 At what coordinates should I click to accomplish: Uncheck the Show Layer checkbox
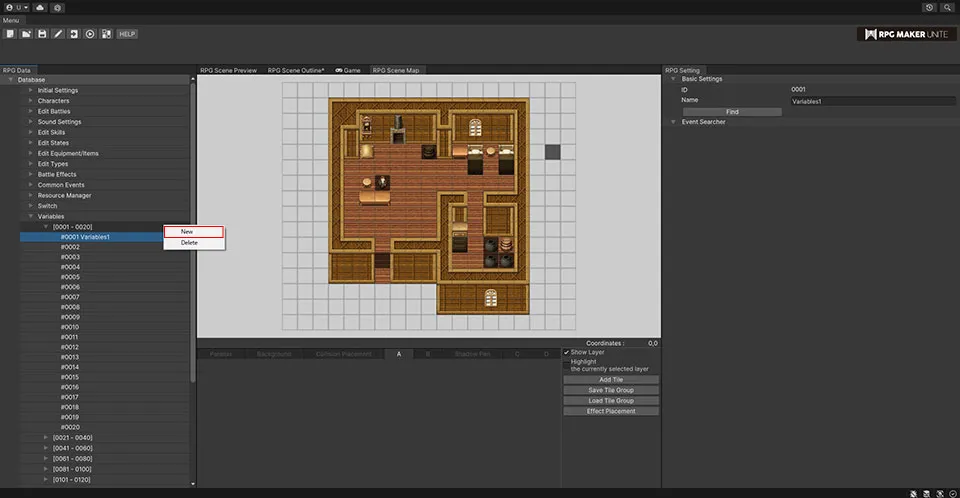[566, 352]
